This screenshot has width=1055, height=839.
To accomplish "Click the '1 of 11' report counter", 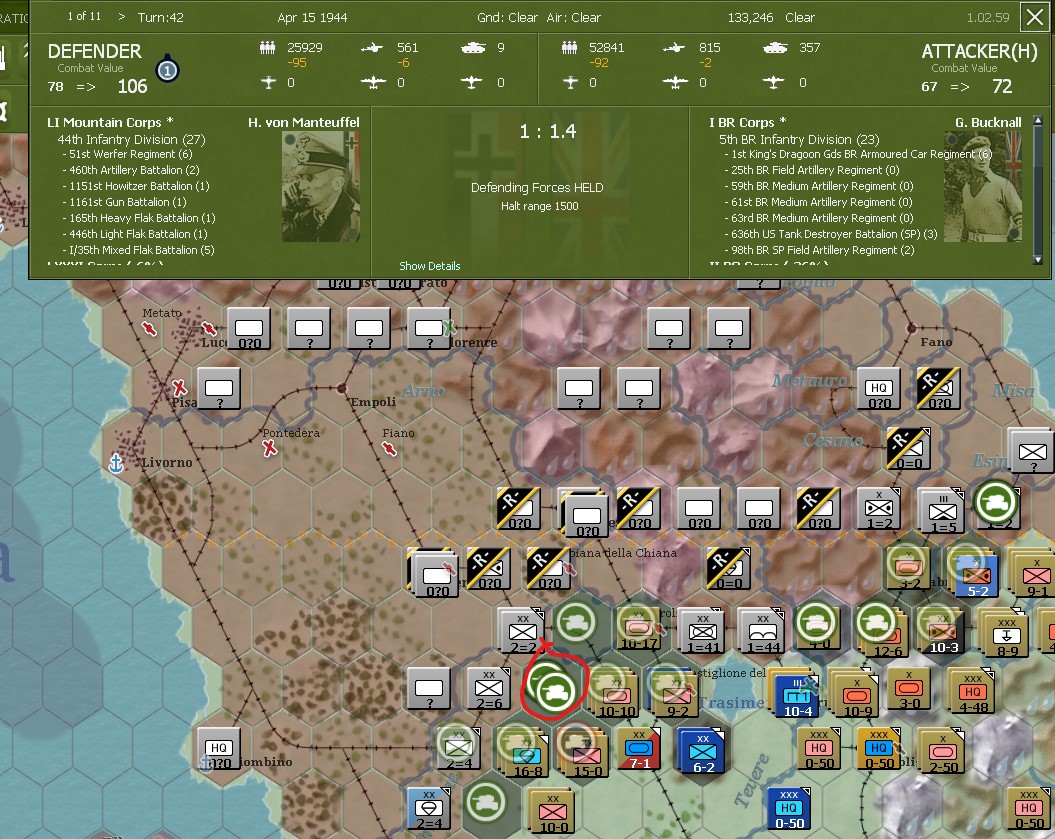I will pyautogui.click(x=84, y=16).
